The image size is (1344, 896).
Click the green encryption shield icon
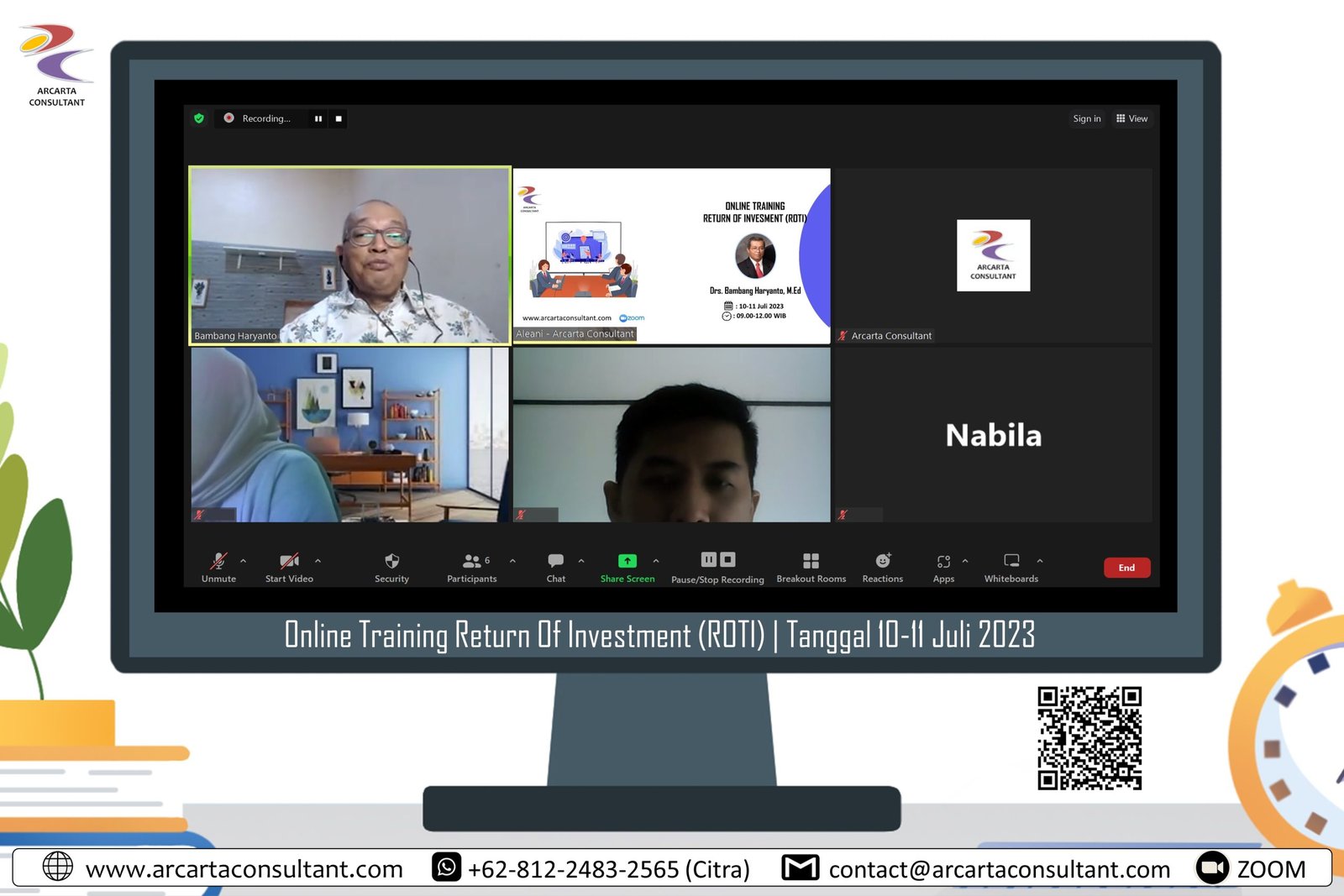click(x=199, y=118)
